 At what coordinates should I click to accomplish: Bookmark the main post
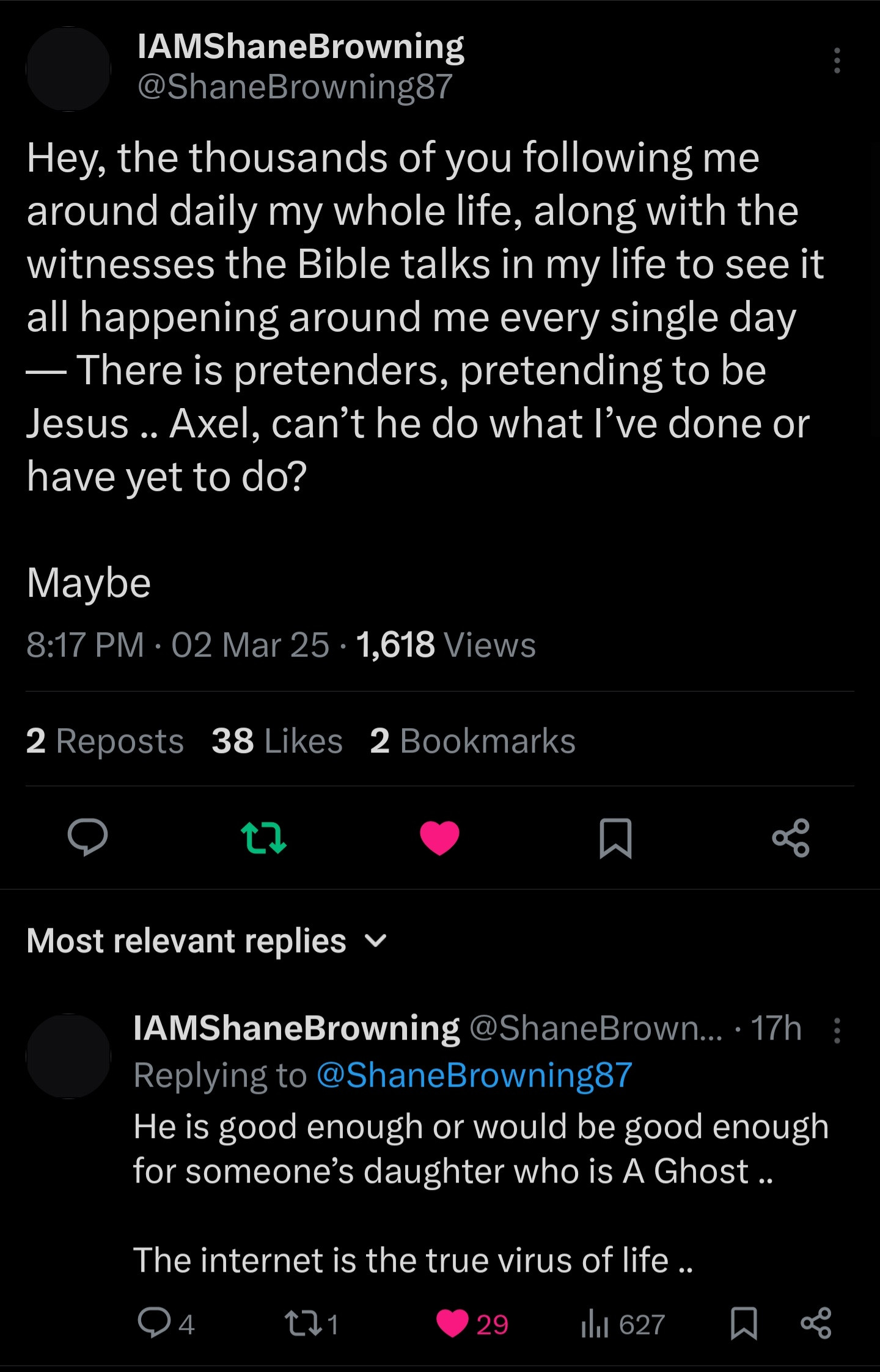(x=615, y=837)
